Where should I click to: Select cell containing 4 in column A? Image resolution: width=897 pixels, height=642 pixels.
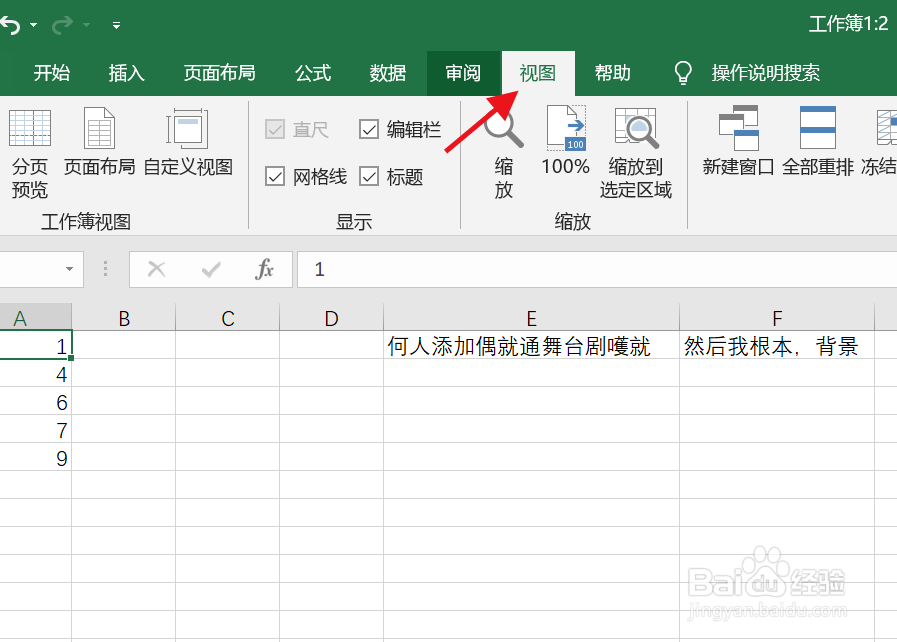pos(35,373)
